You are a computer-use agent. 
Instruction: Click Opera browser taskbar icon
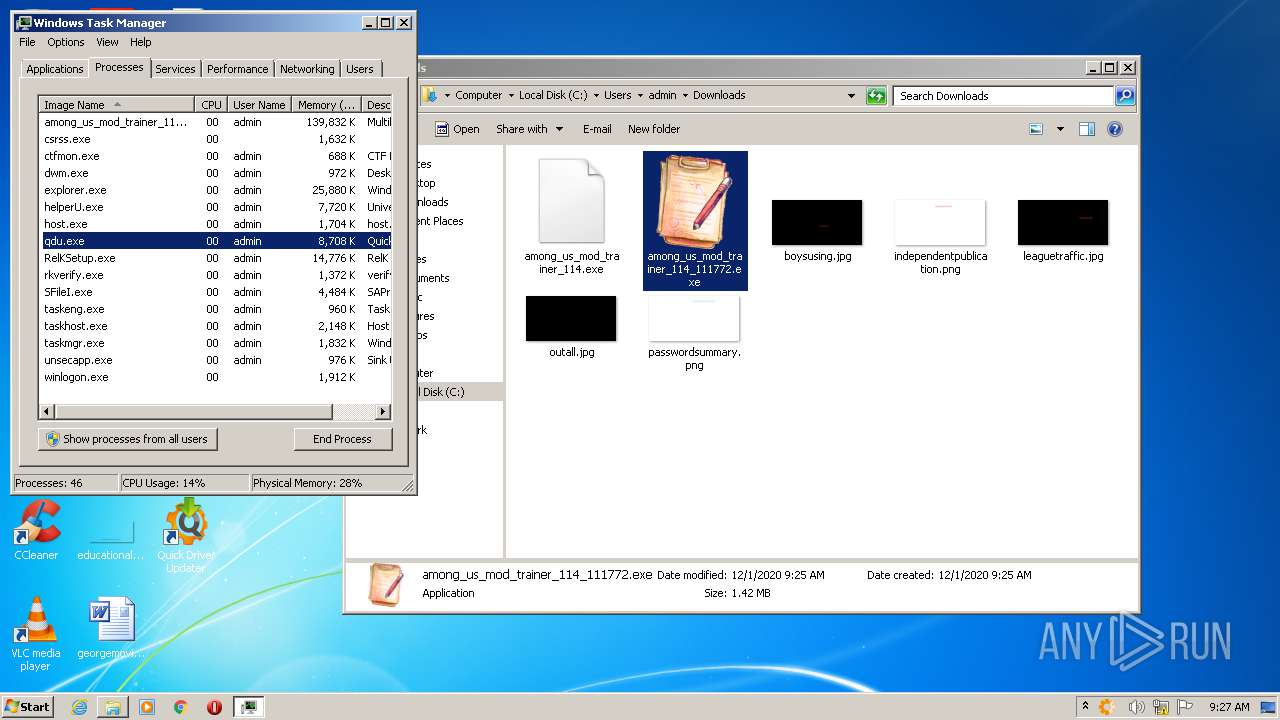(x=214, y=707)
